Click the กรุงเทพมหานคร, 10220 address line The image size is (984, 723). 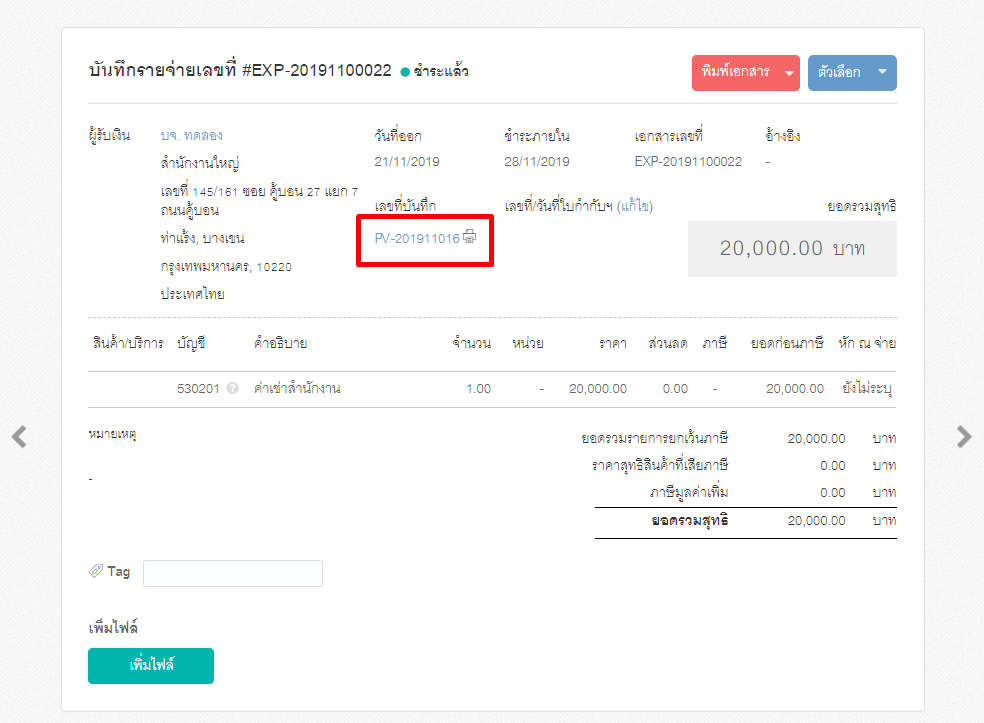pyautogui.click(x=226, y=267)
